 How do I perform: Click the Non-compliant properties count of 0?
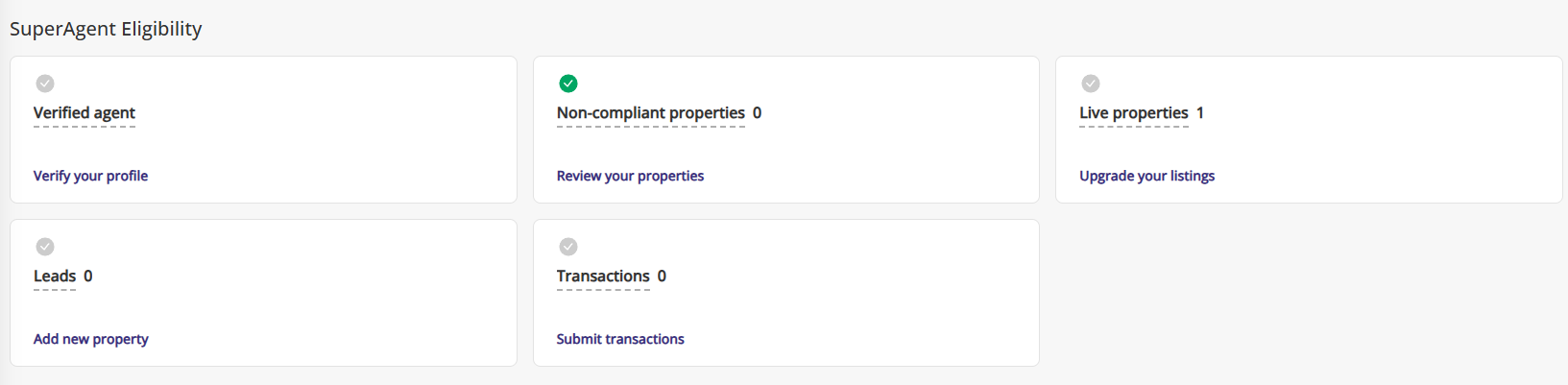click(x=758, y=113)
